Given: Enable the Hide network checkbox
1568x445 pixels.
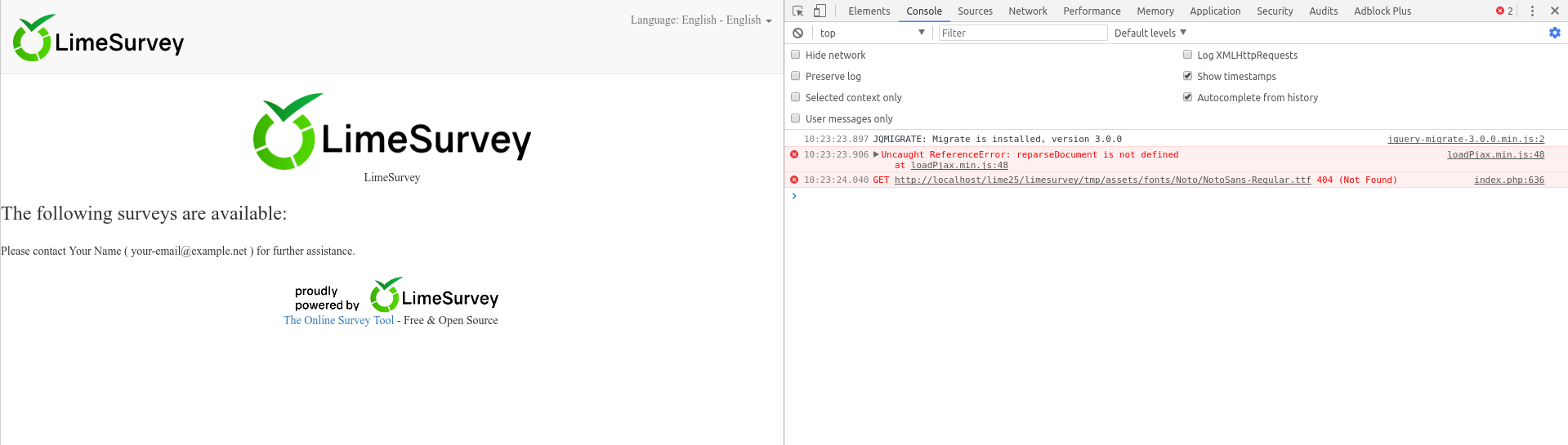Looking at the screenshot, I should coord(796,55).
